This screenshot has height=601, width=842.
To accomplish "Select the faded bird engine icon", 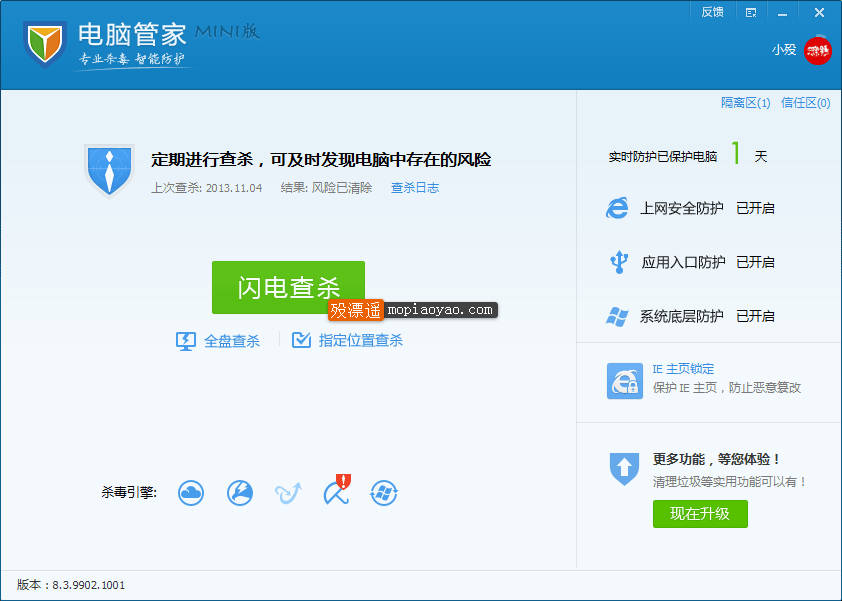I will [x=288, y=493].
